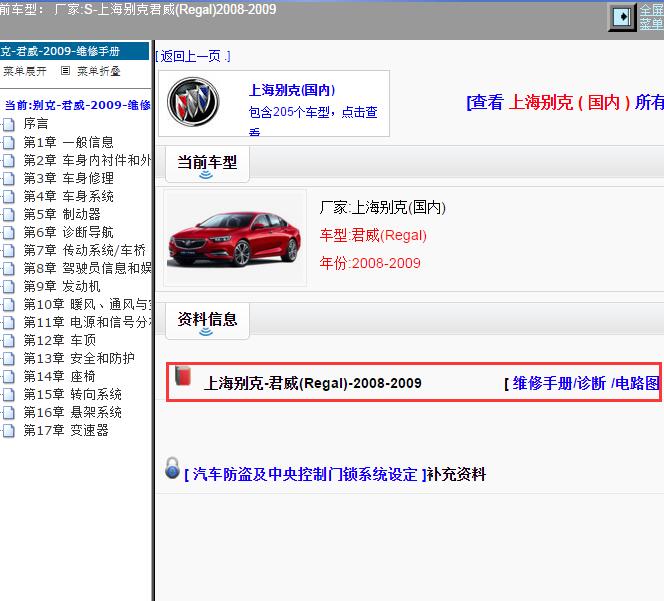Open 第10章 暖风、通风 chapter
664x601 pixels.
click(x=87, y=304)
